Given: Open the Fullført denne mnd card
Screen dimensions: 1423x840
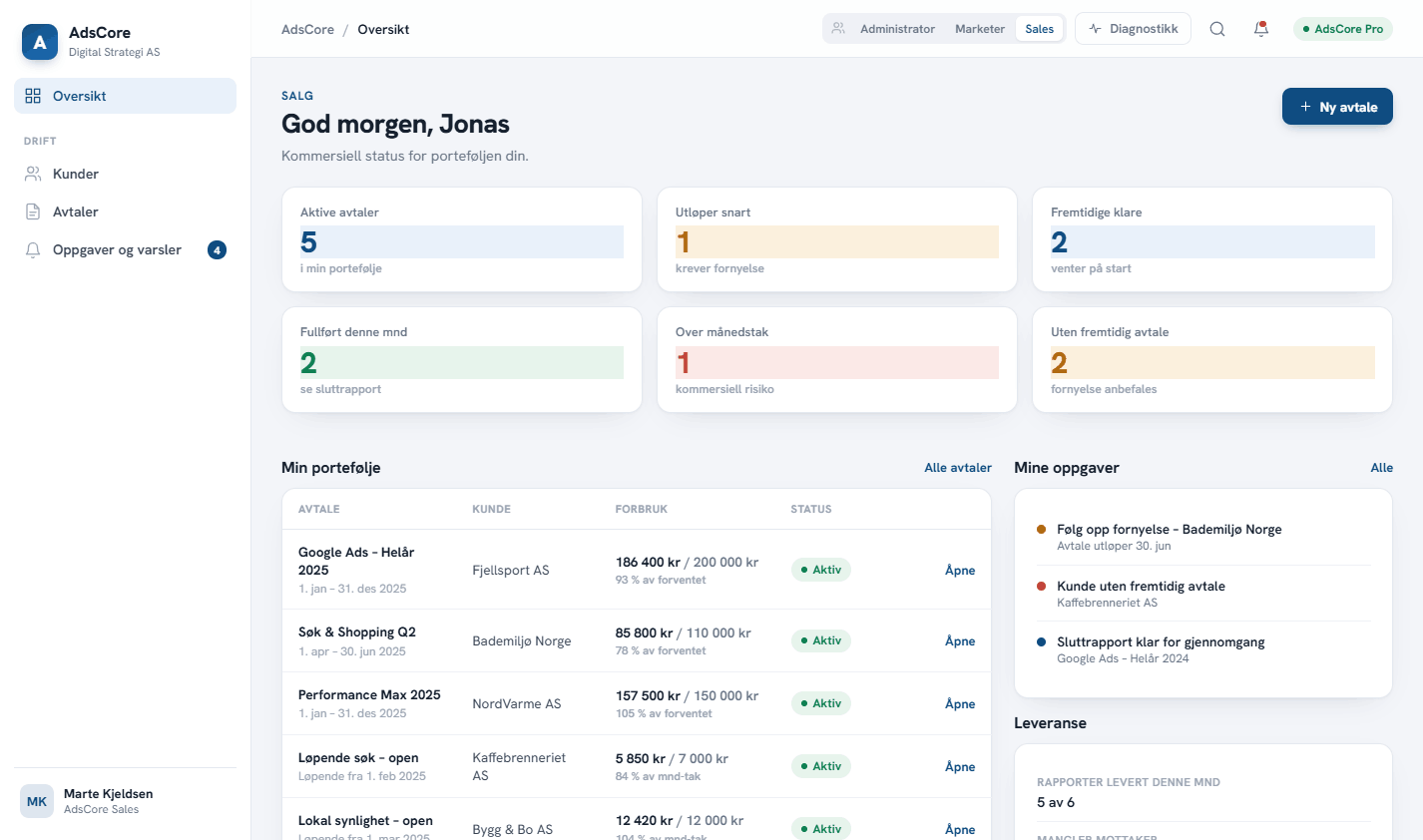Looking at the screenshot, I should [462, 360].
